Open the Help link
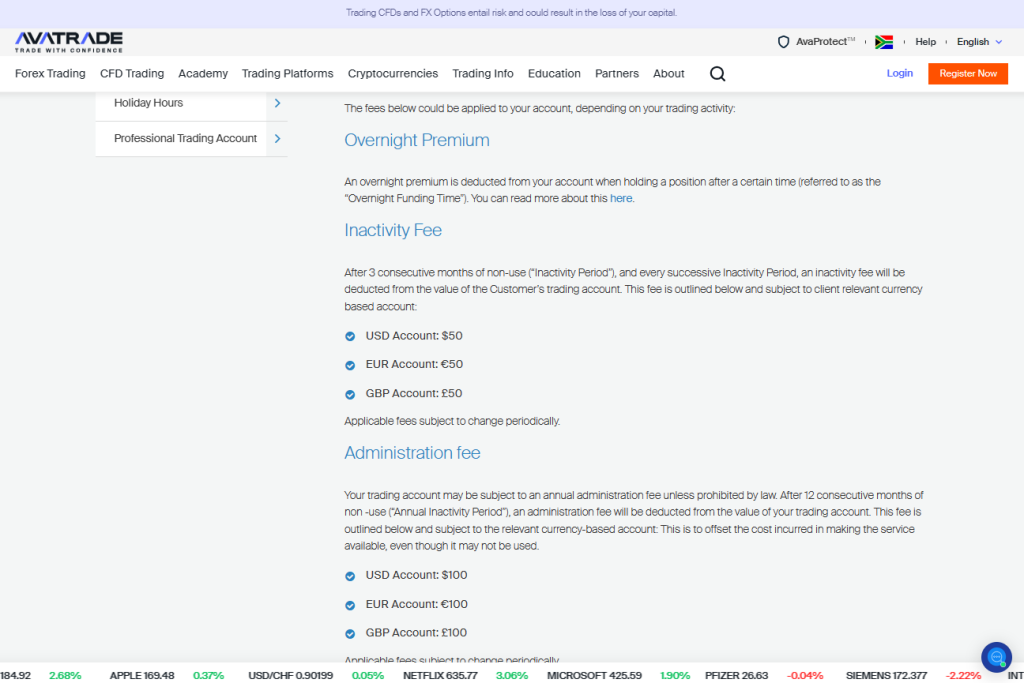 [925, 42]
